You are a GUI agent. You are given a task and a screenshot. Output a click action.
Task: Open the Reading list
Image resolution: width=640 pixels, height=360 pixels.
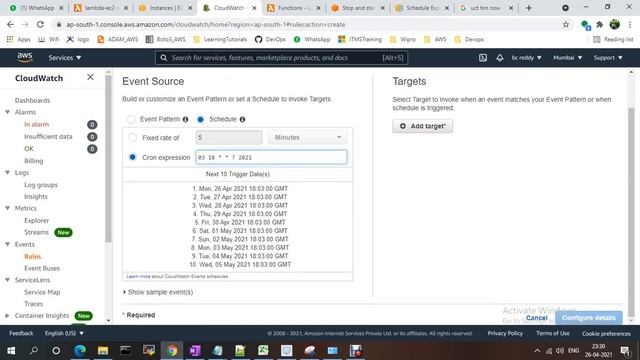click(x=613, y=40)
